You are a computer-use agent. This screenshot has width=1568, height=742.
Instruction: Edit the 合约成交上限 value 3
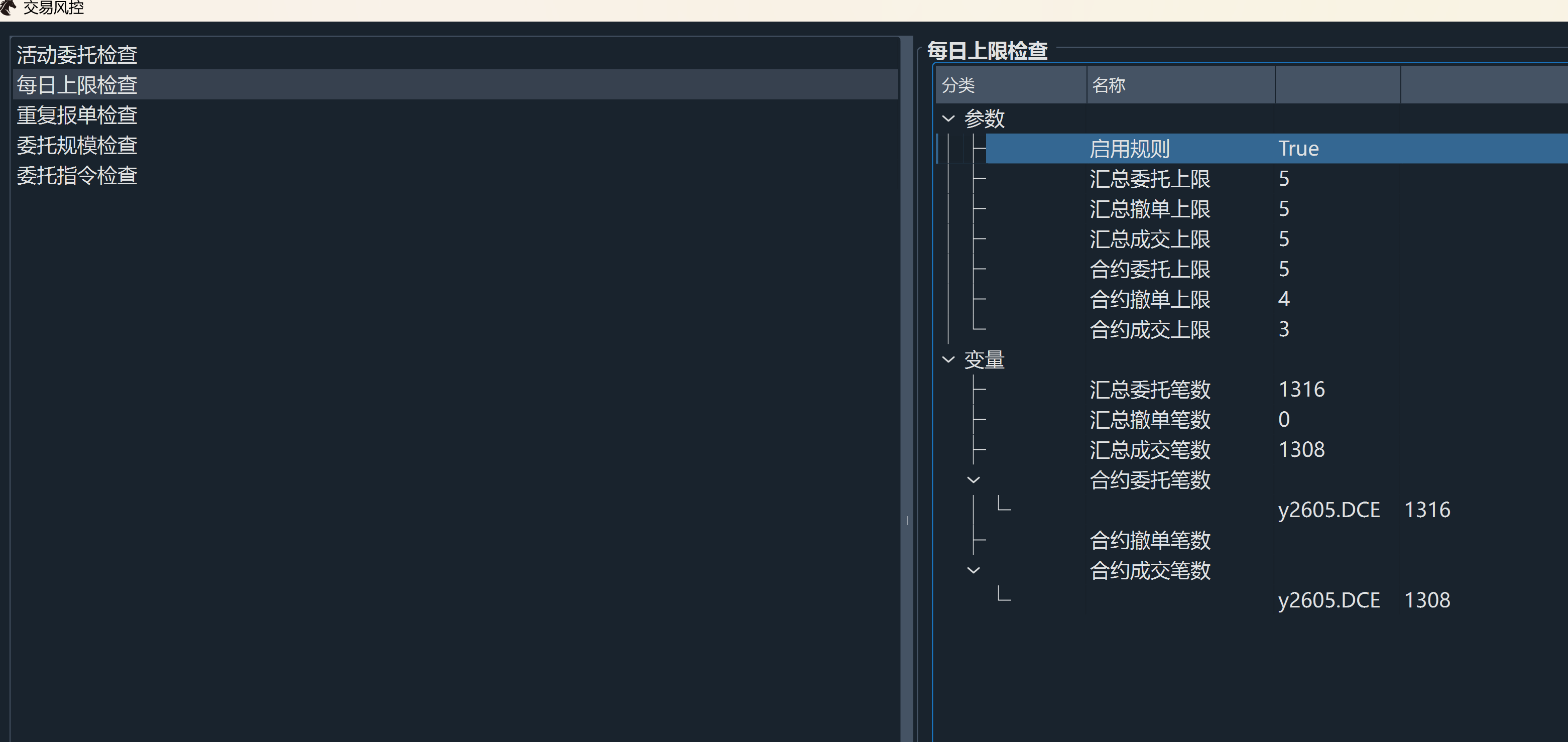[1284, 329]
